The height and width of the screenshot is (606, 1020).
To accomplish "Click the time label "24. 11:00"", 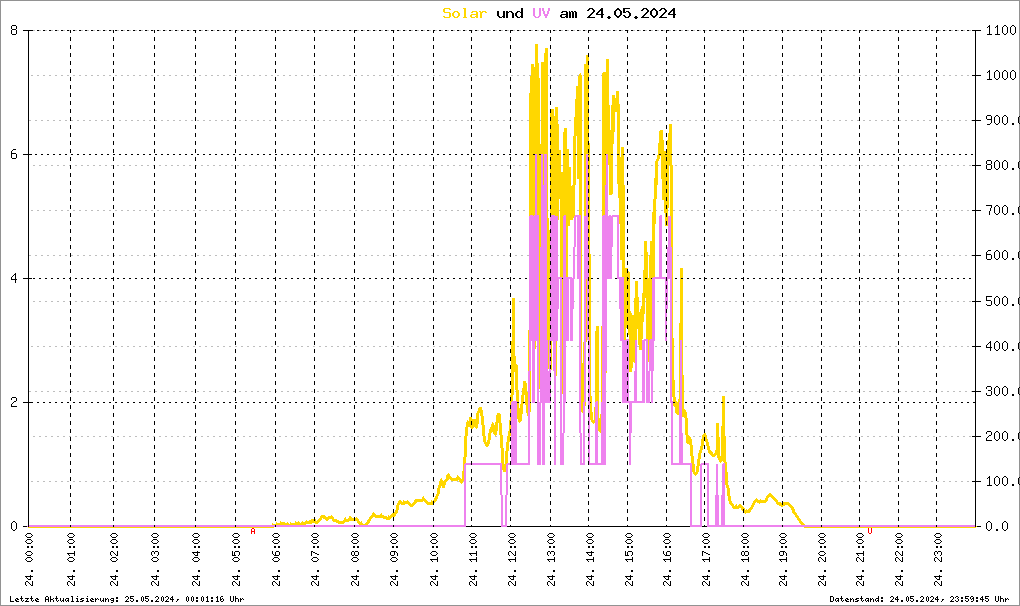I will pyautogui.click(x=473, y=560).
